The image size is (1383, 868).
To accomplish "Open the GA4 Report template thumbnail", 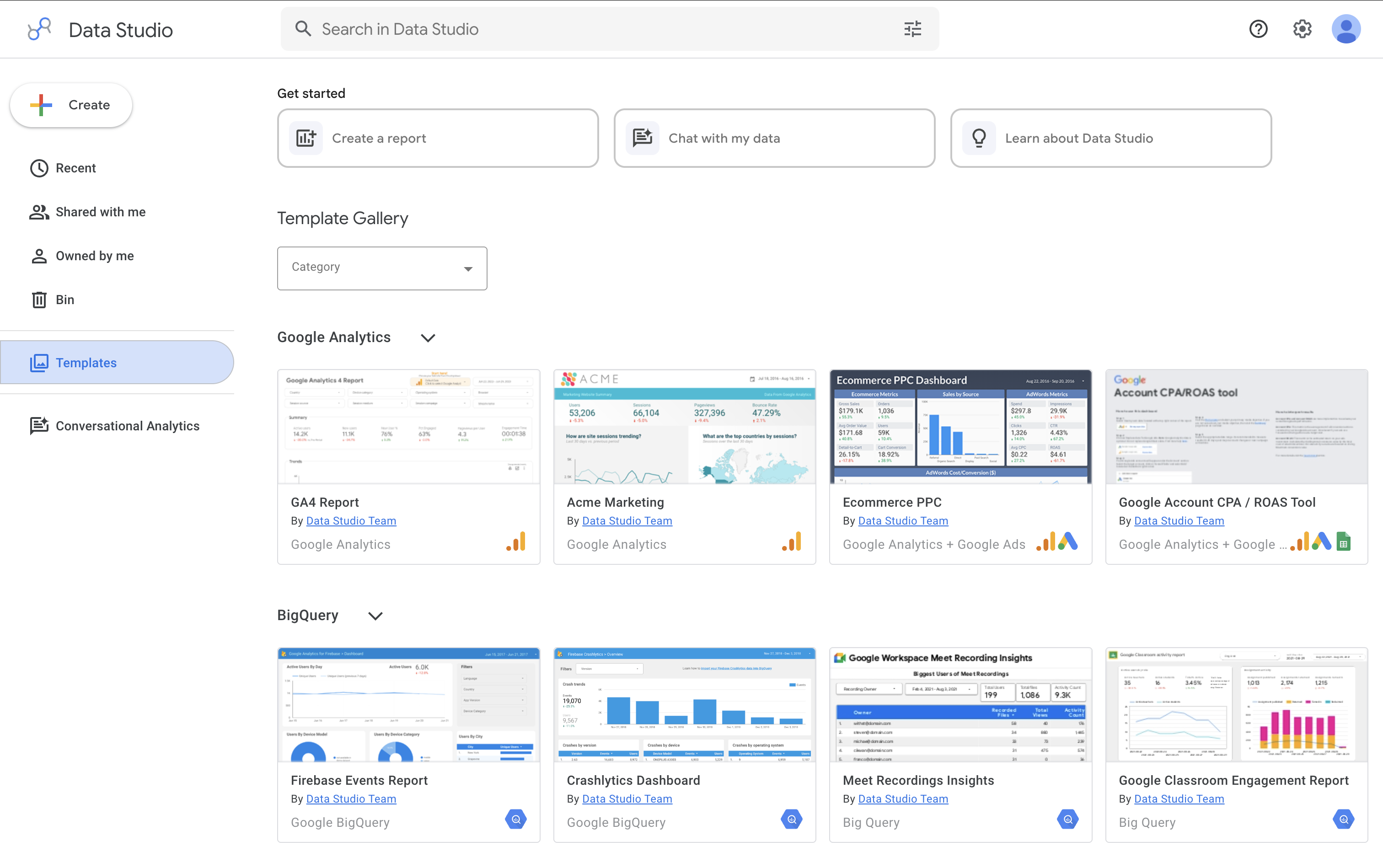I will [x=409, y=427].
